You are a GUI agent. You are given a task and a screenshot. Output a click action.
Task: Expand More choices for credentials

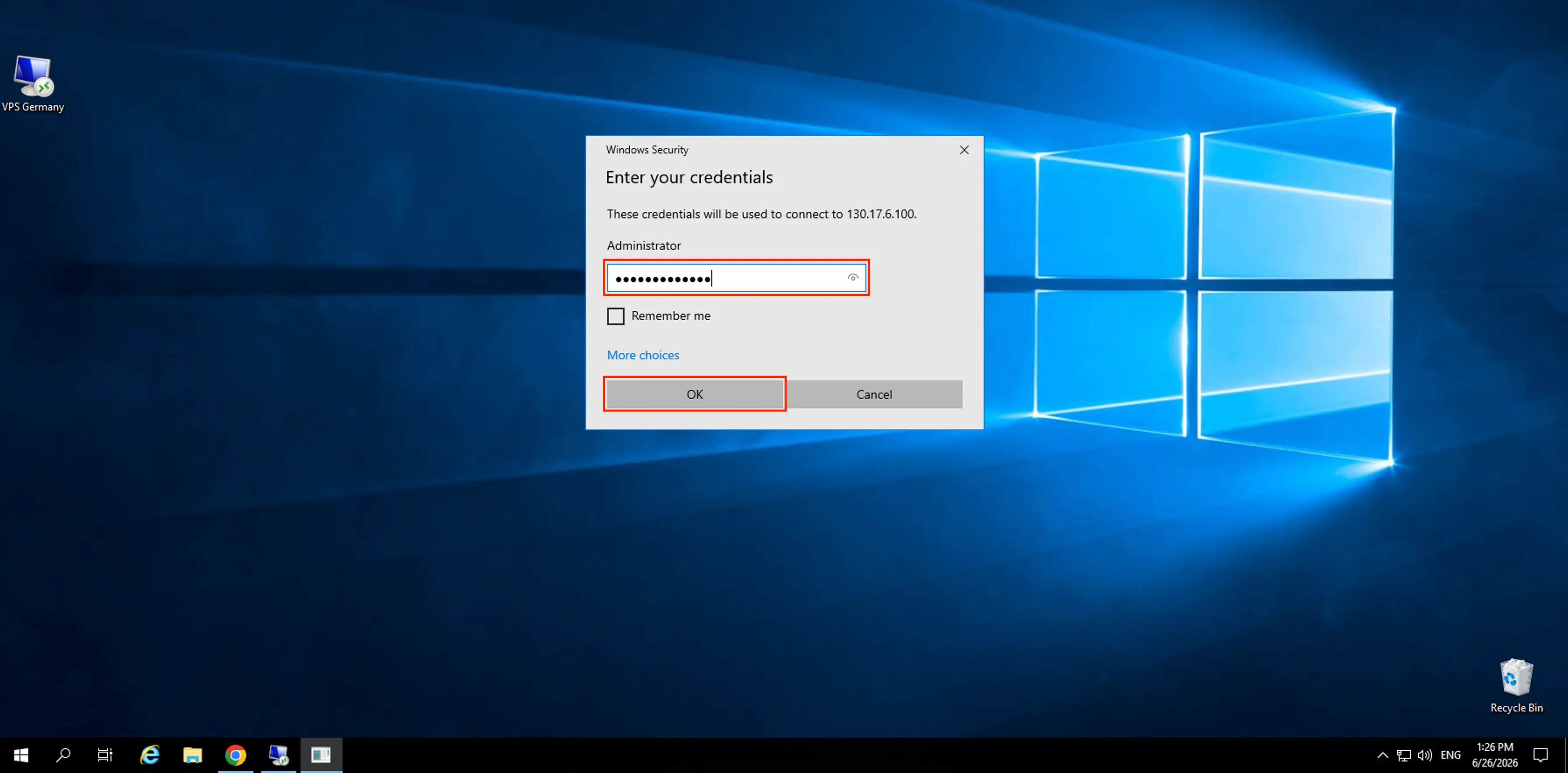click(x=643, y=355)
